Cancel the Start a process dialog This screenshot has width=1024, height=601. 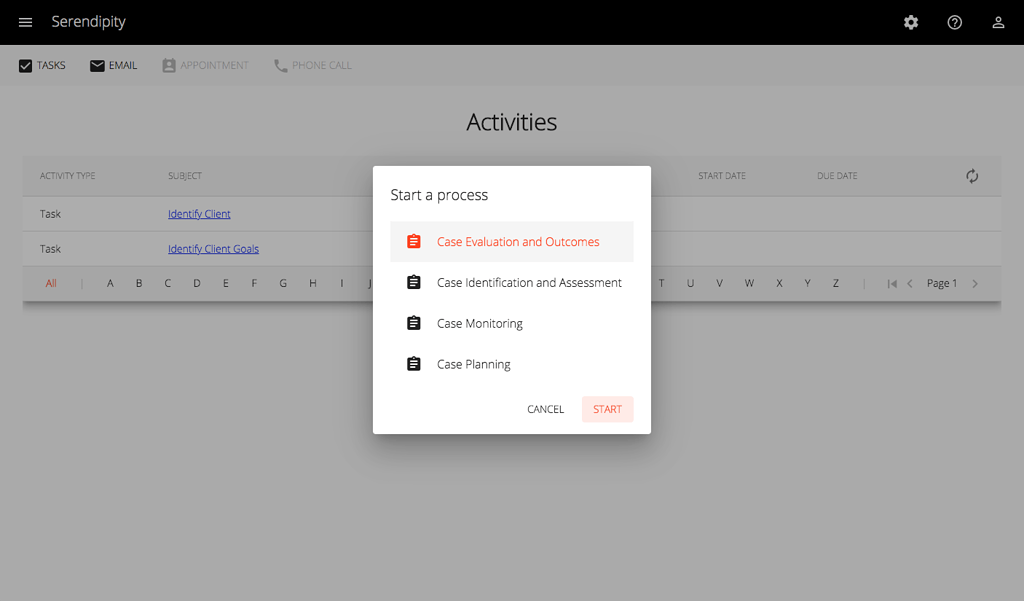[x=545, y=409]
